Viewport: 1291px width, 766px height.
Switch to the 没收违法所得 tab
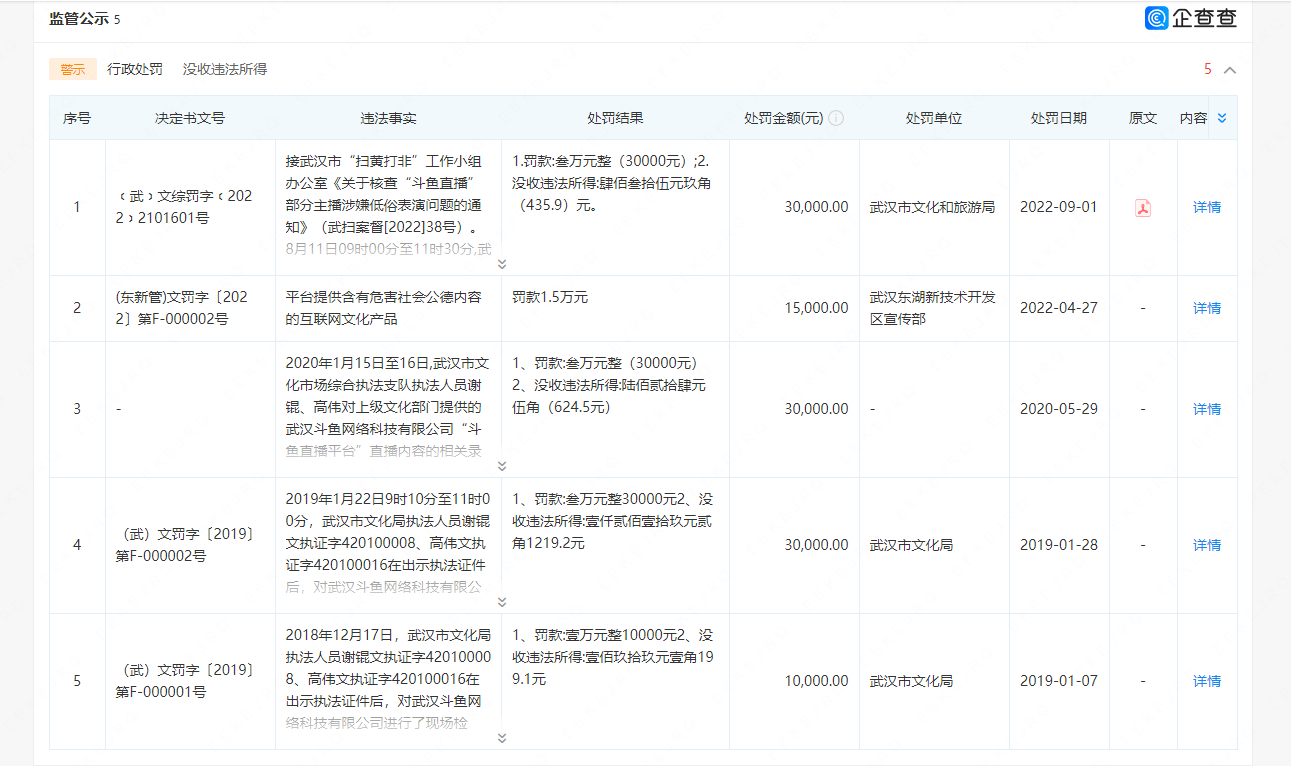225,69
